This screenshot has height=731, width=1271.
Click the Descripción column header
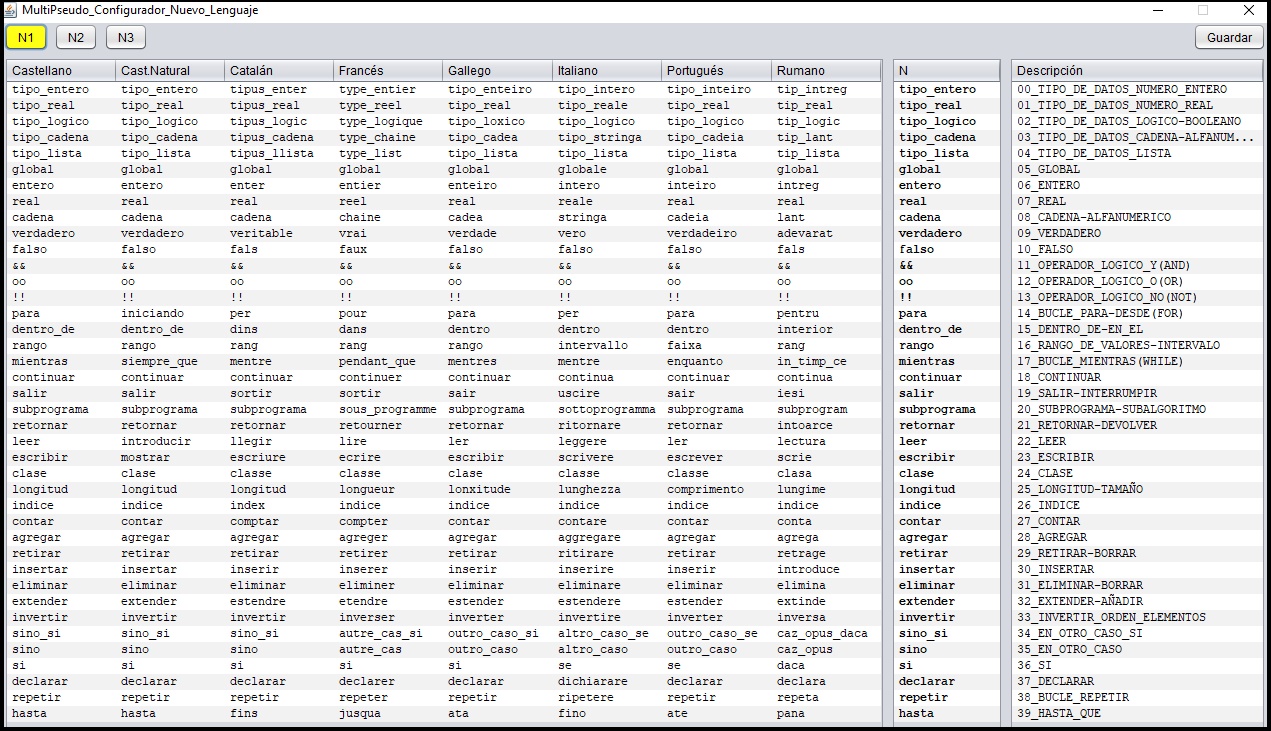point(1137,71)
